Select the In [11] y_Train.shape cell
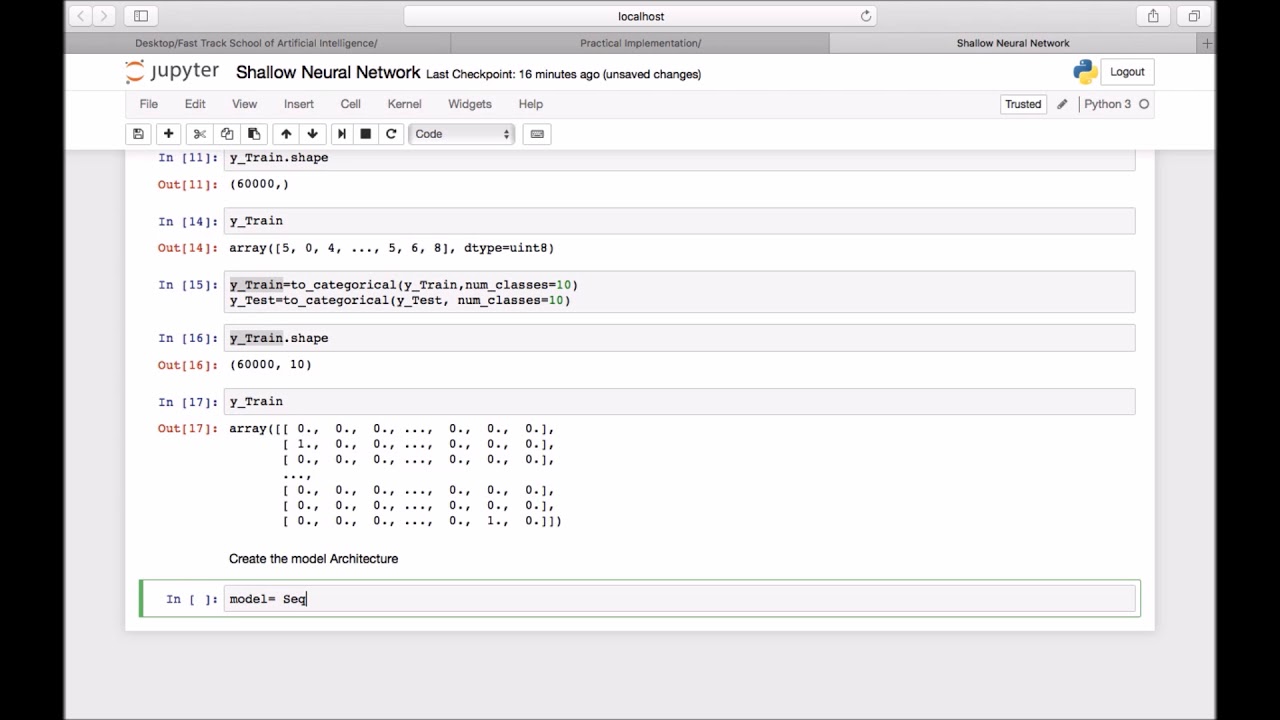 pos(680,159)
